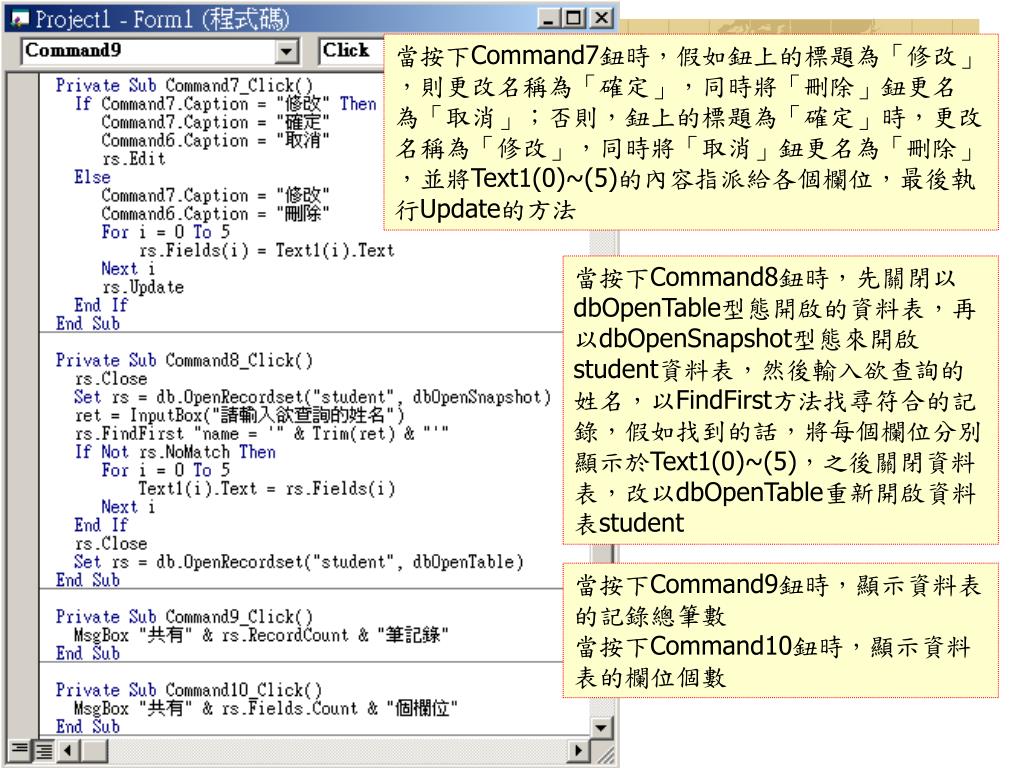Click the rs.Fields.Count MsgBox line

tap(266, 708)
